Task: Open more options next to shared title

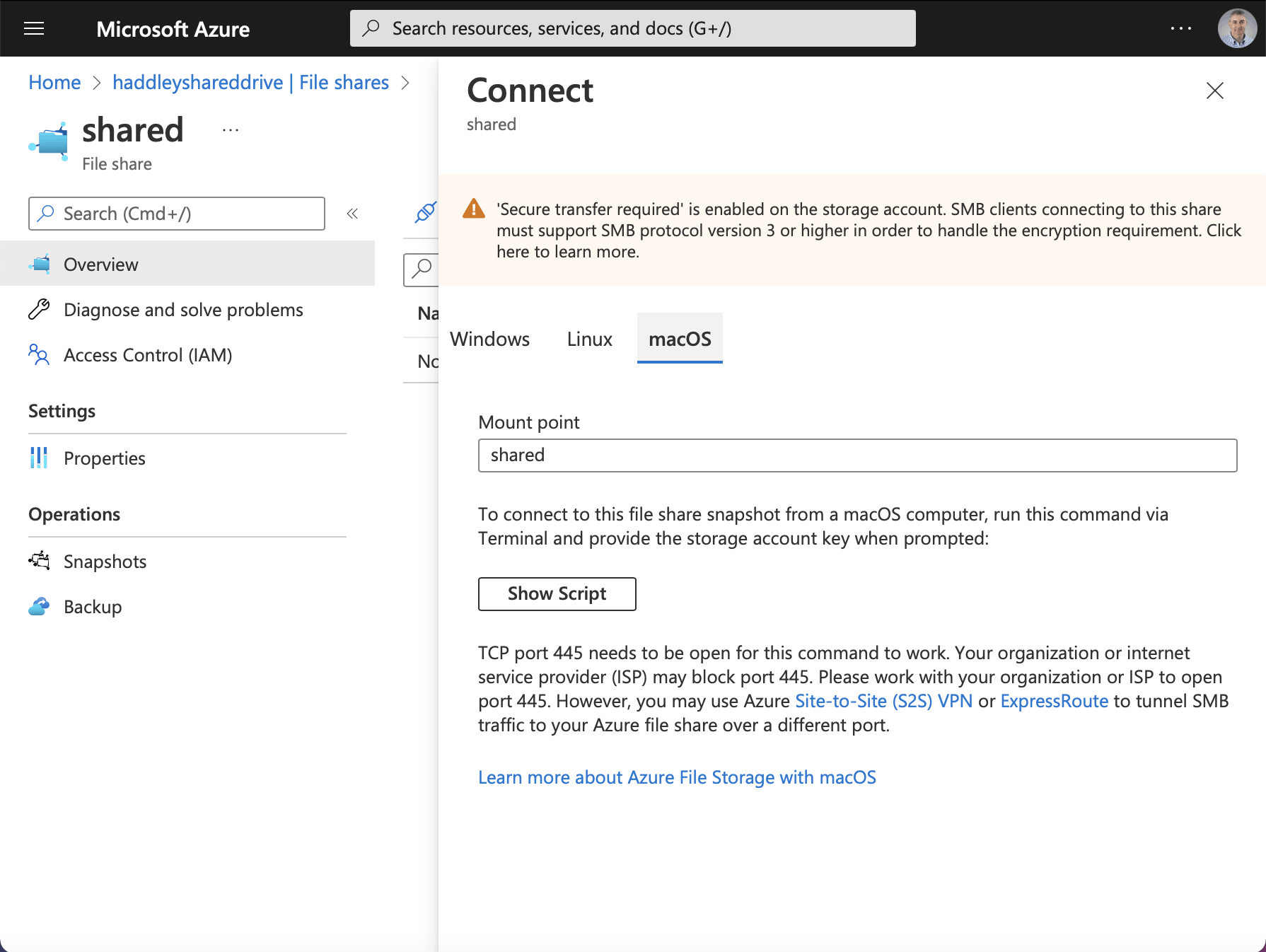Action: (231, 130)
